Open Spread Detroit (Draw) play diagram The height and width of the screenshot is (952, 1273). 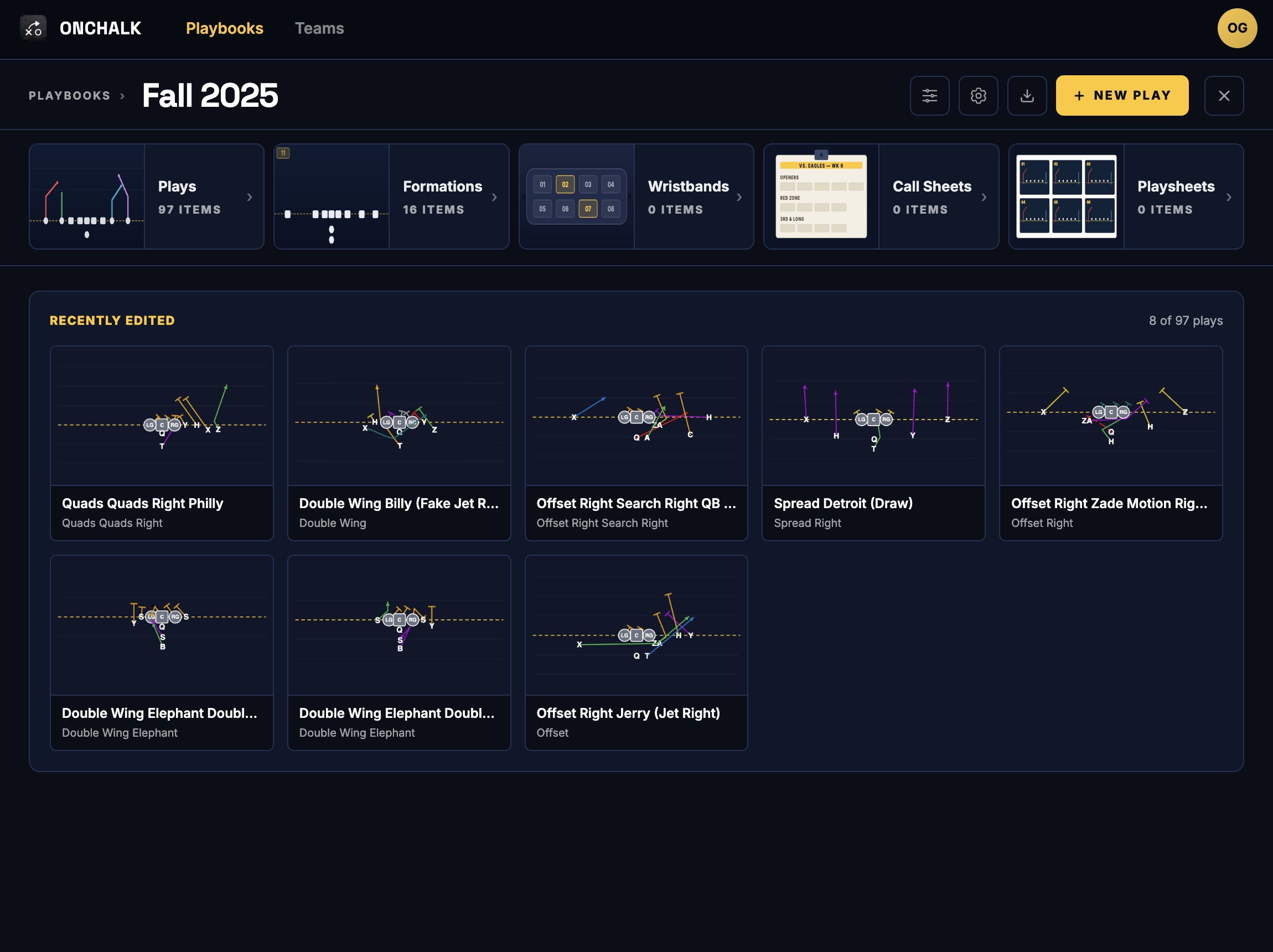point(873,416)
